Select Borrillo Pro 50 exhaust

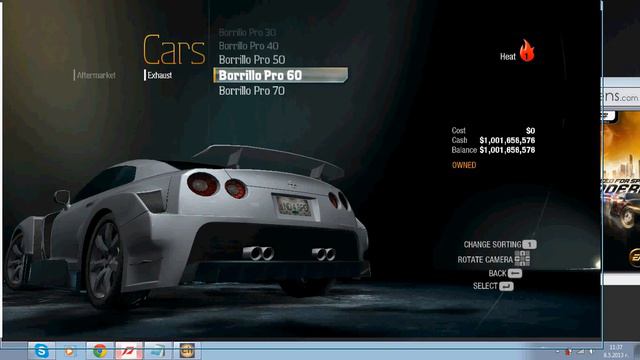pyautogui.click(x=252, y=60)
